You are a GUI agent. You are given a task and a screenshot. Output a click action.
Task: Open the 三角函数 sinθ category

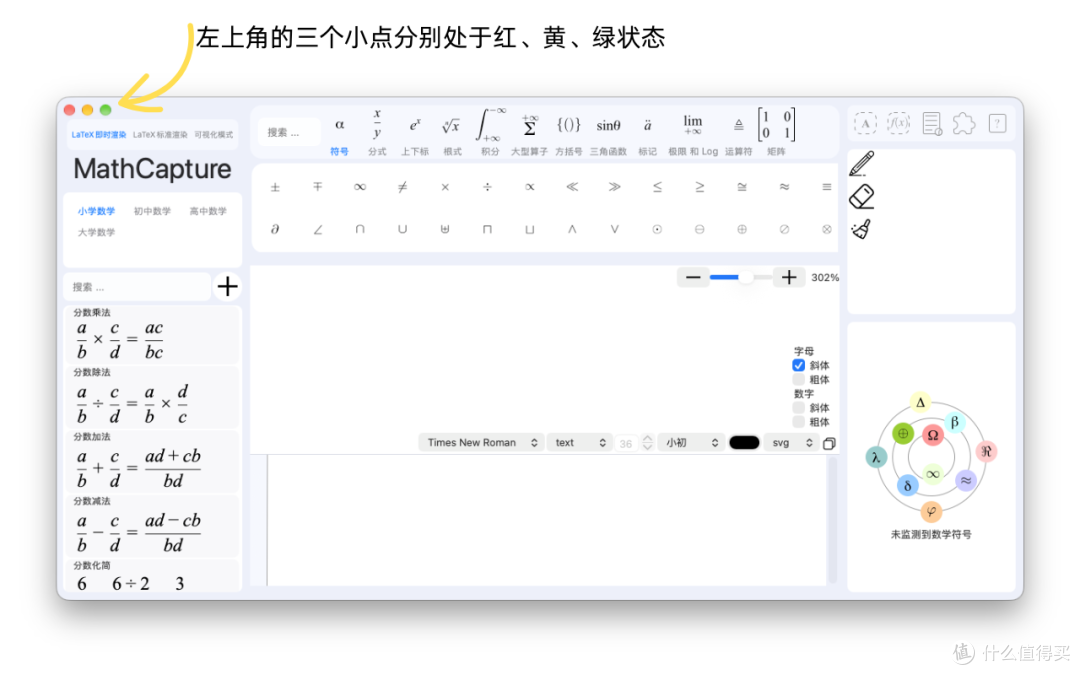click(x=608, y=133)
